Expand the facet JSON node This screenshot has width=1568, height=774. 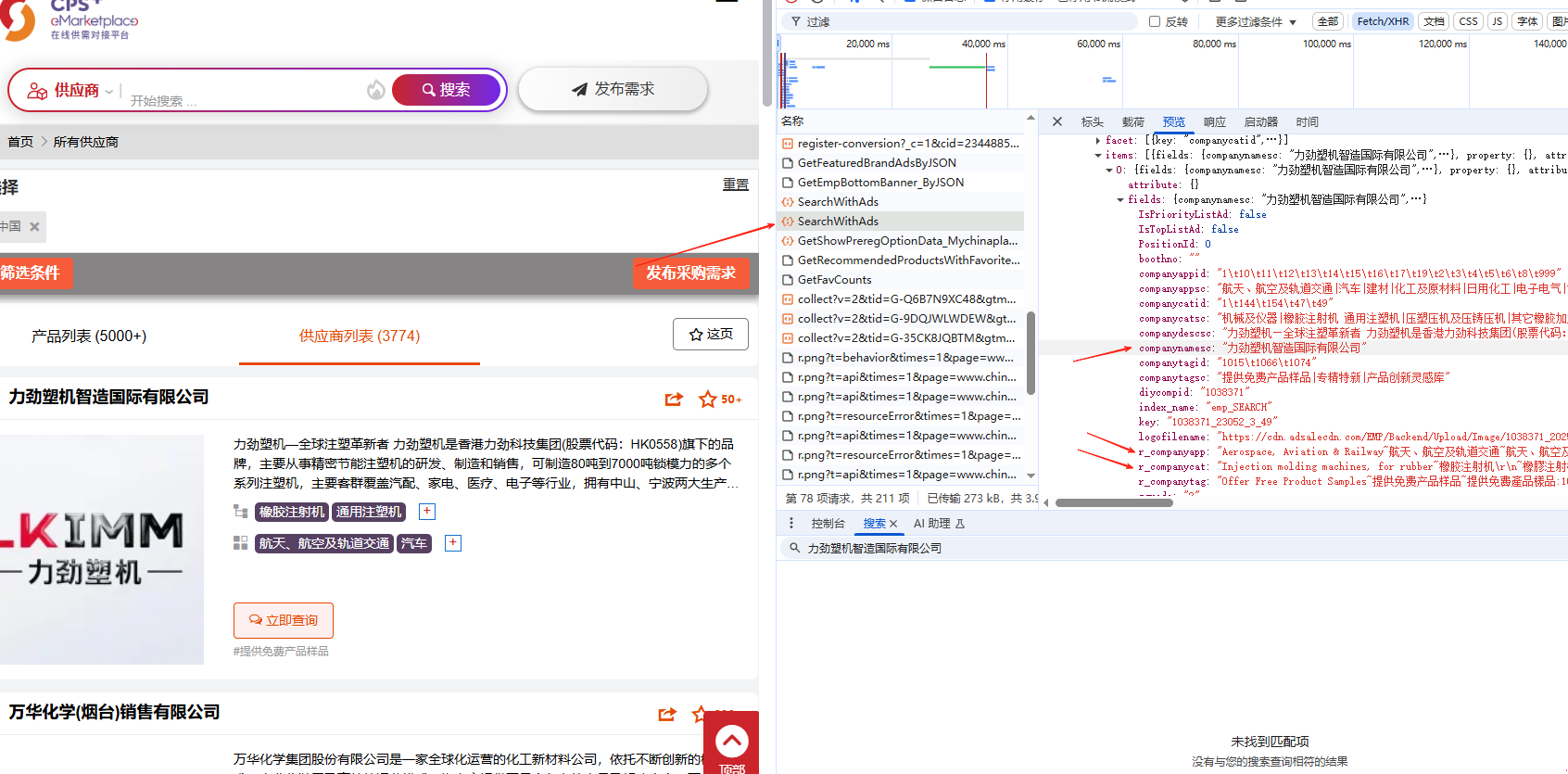click(x=1098, y=141)
